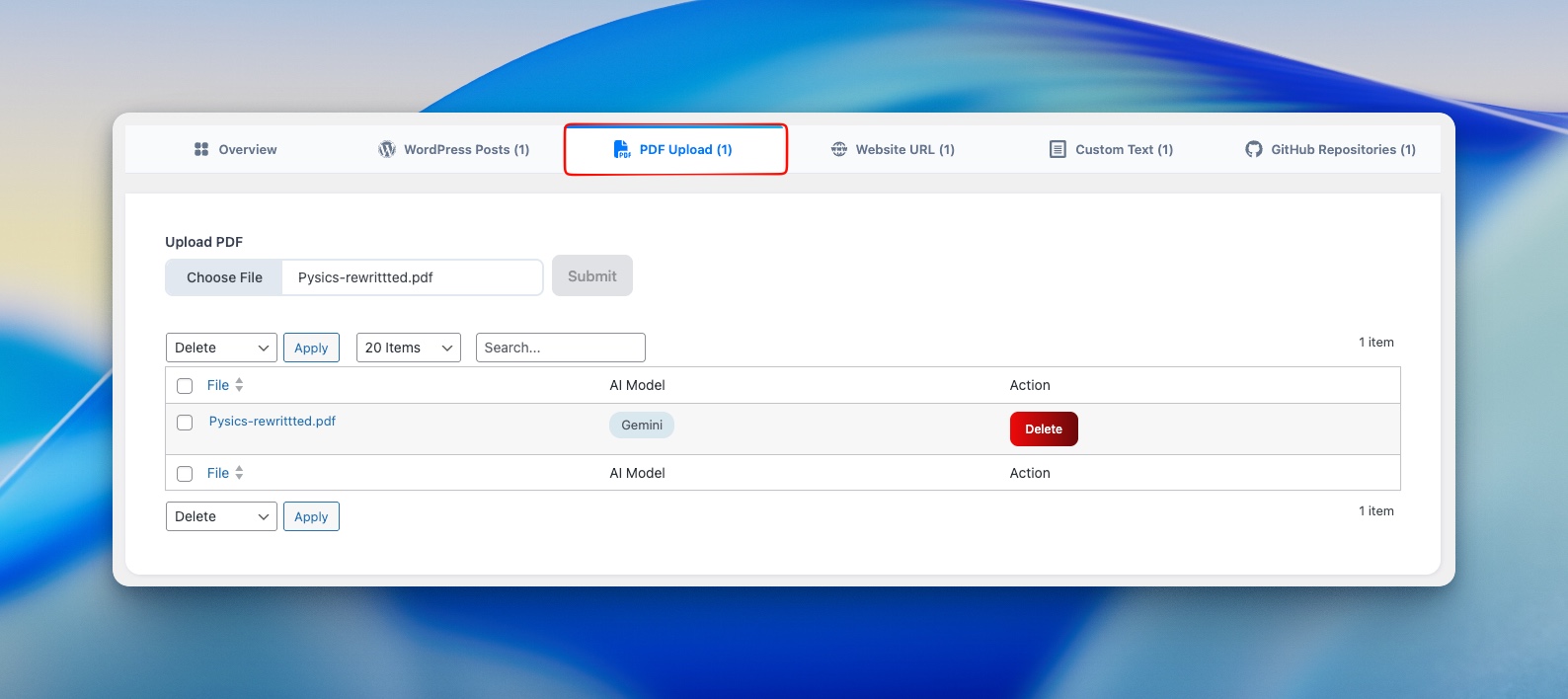Viewport: 1568px width, 699px height.
Task: Sort by File using top header arrows
Action: (239, 385)
